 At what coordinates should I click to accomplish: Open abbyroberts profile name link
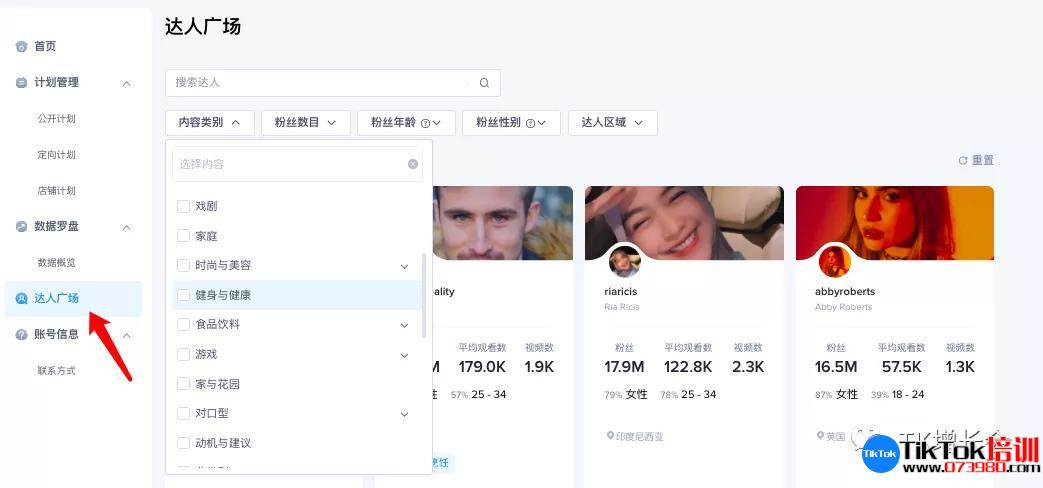845,291
